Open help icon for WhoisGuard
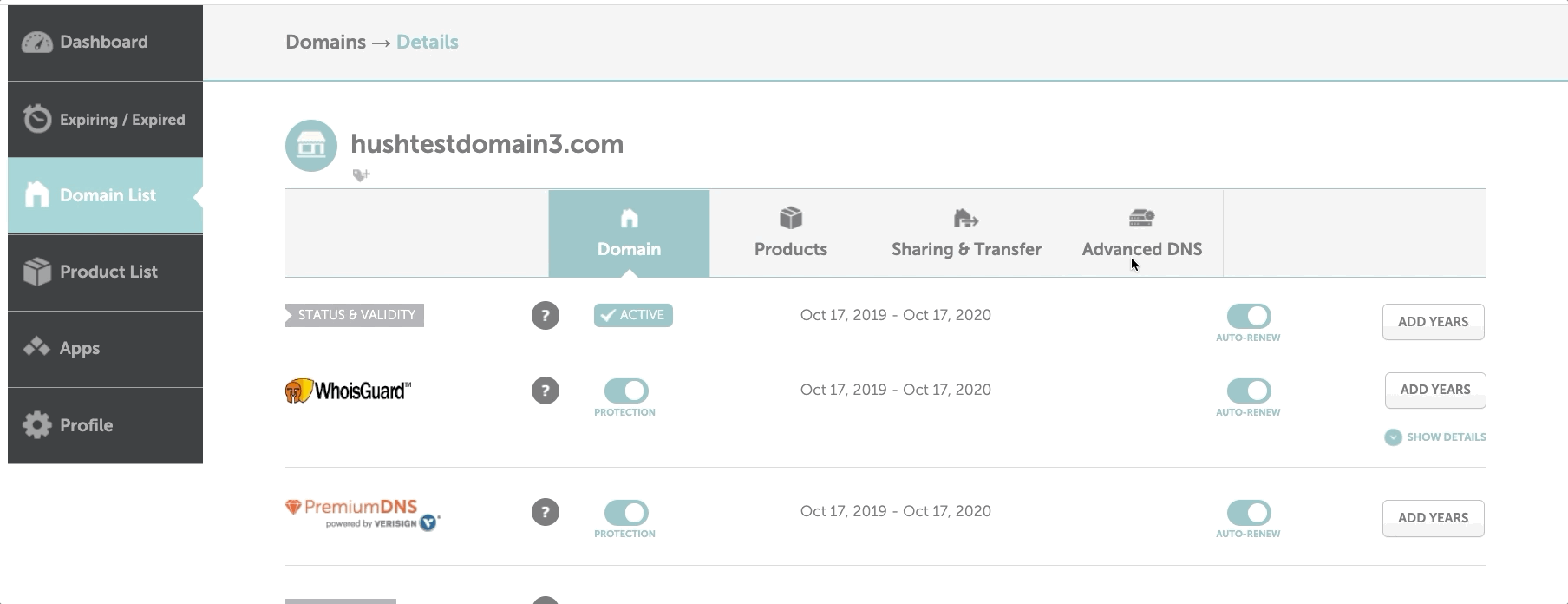Viewport: 1568px width, 604px height. coord(545,391)
